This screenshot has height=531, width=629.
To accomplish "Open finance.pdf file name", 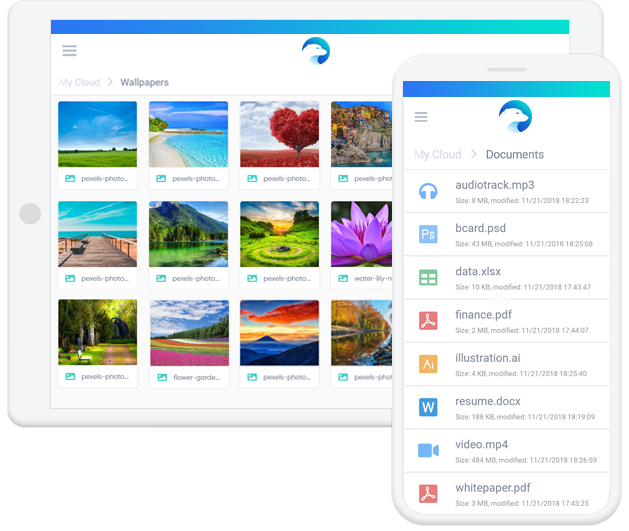I will tap(483, 315).
